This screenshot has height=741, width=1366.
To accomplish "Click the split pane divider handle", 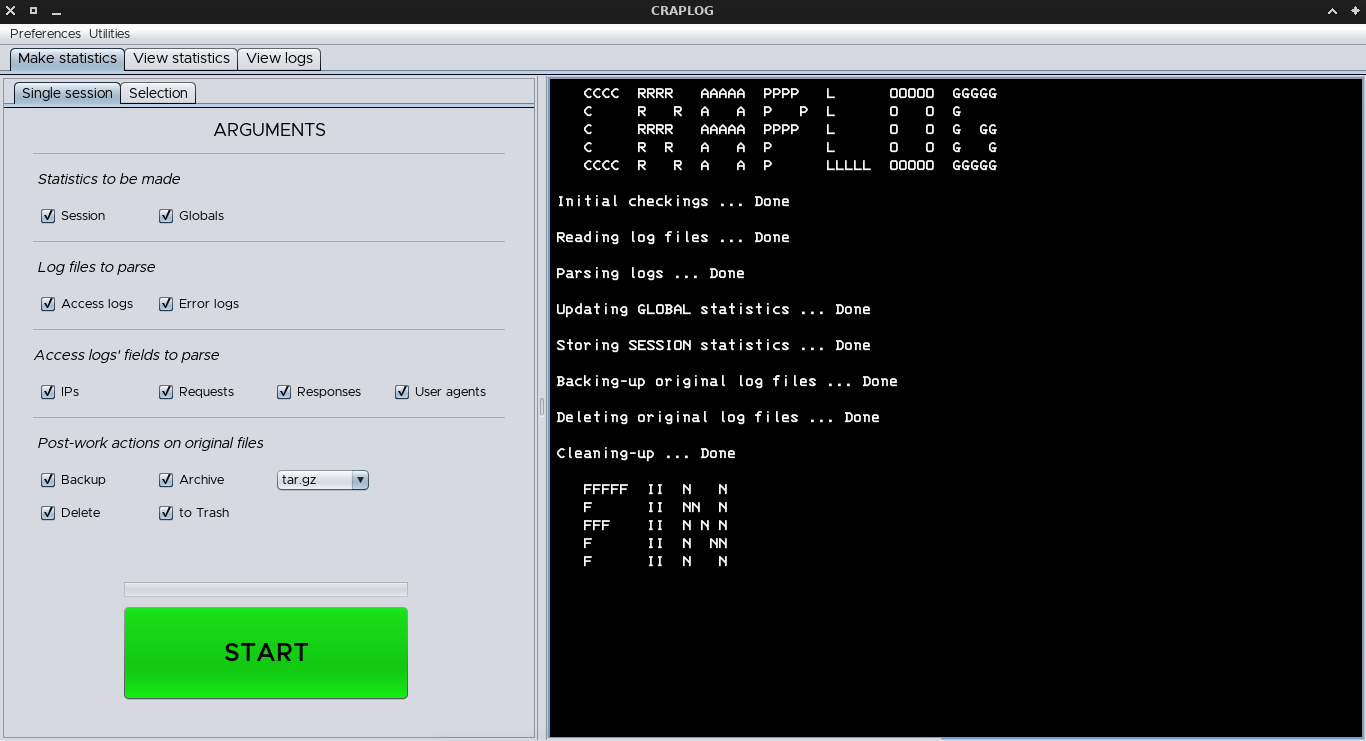I will pyautogui.click(x=541, y=407).
